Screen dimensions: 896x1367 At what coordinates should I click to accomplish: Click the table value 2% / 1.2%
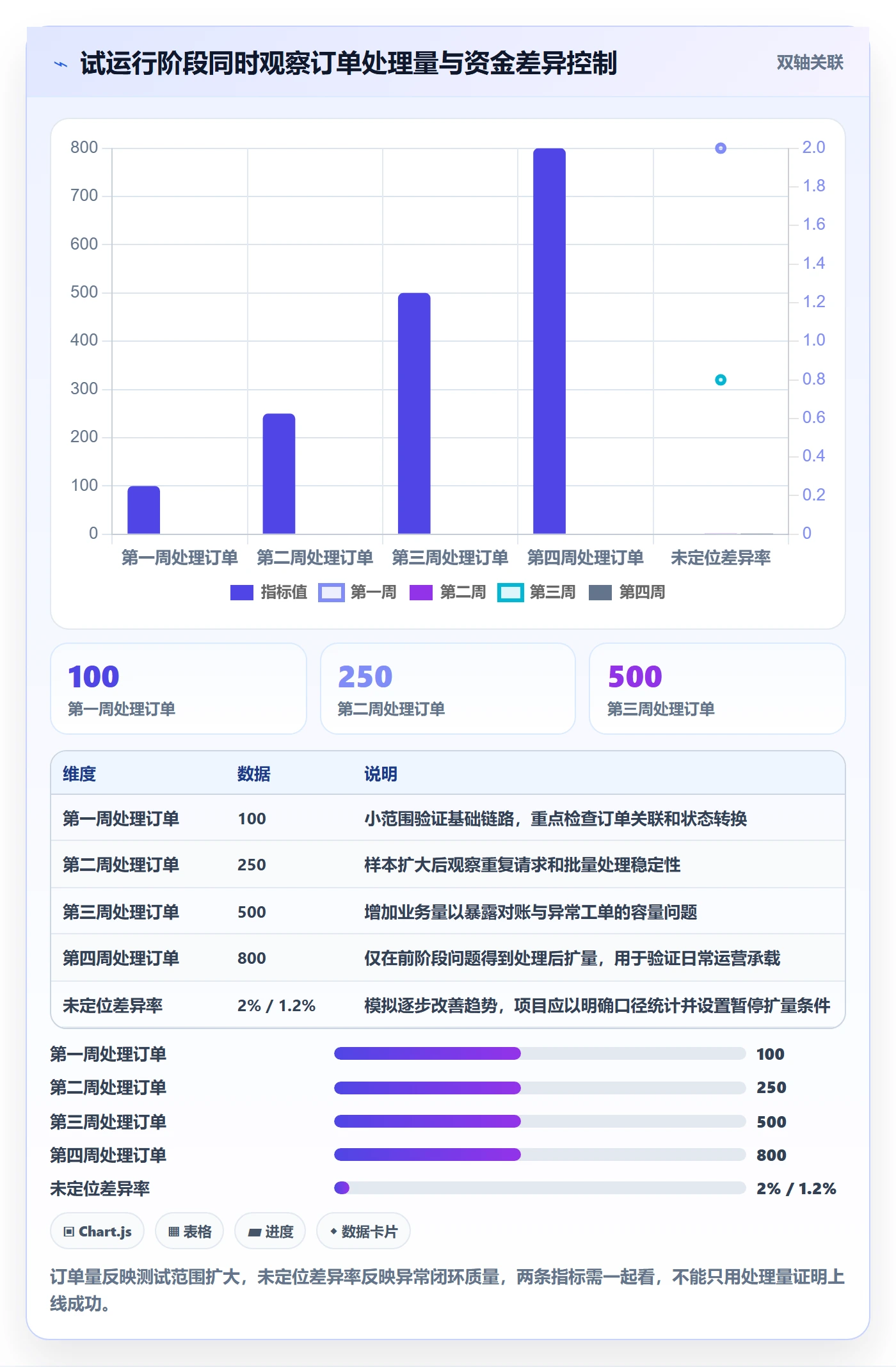pyautogui.click(x=276, y=1005)
